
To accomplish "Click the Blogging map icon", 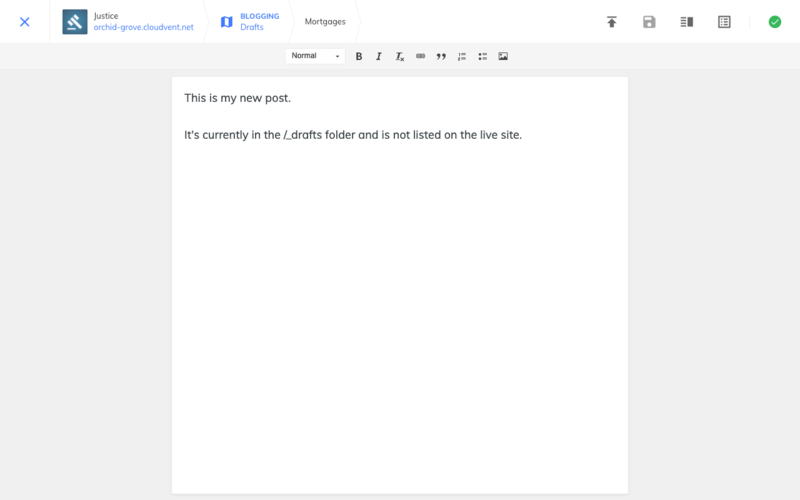I will coord(227,22).
